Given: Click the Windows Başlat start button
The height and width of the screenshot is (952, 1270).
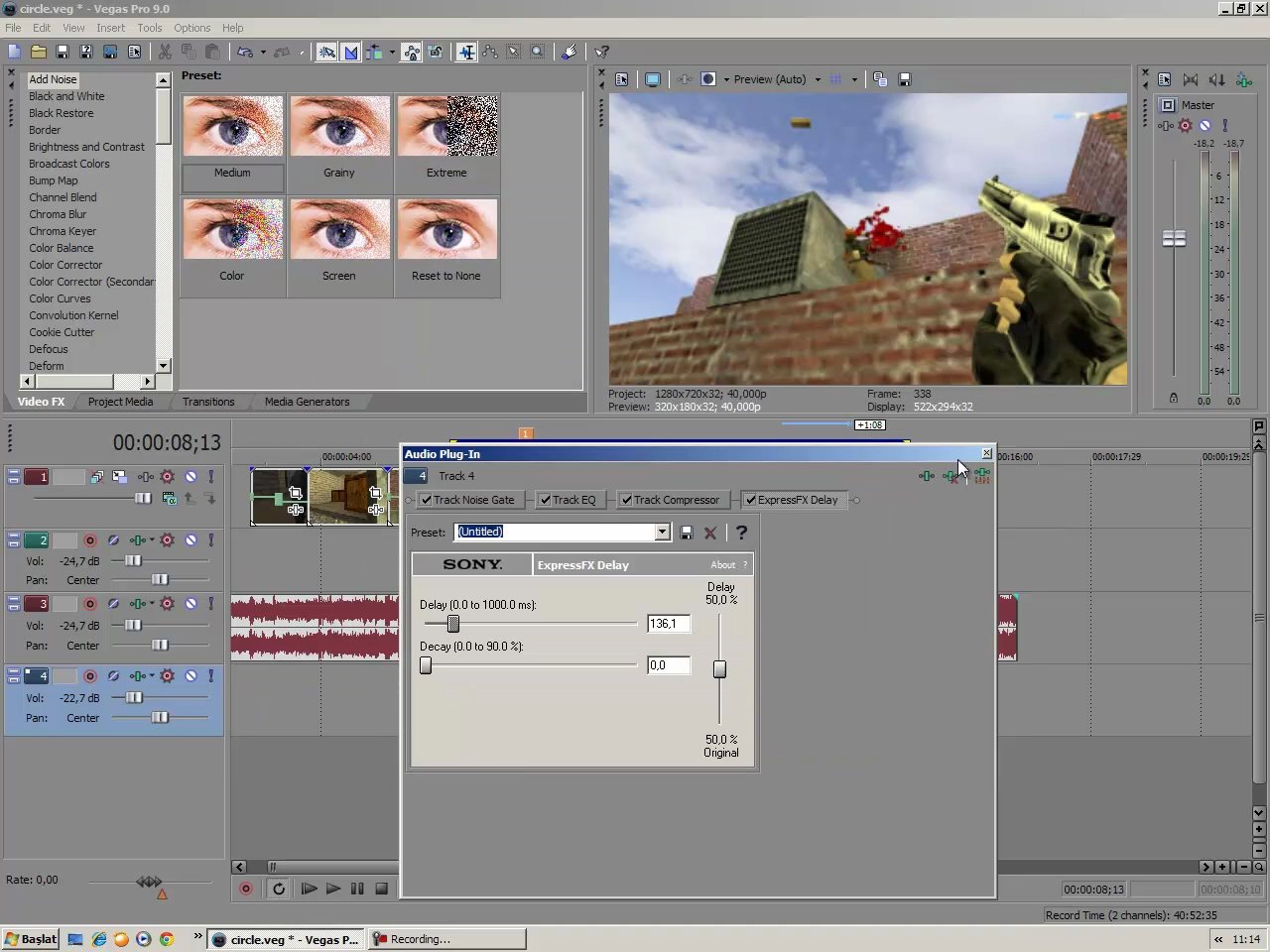Looking at the screenshot, I should (31, 939).
